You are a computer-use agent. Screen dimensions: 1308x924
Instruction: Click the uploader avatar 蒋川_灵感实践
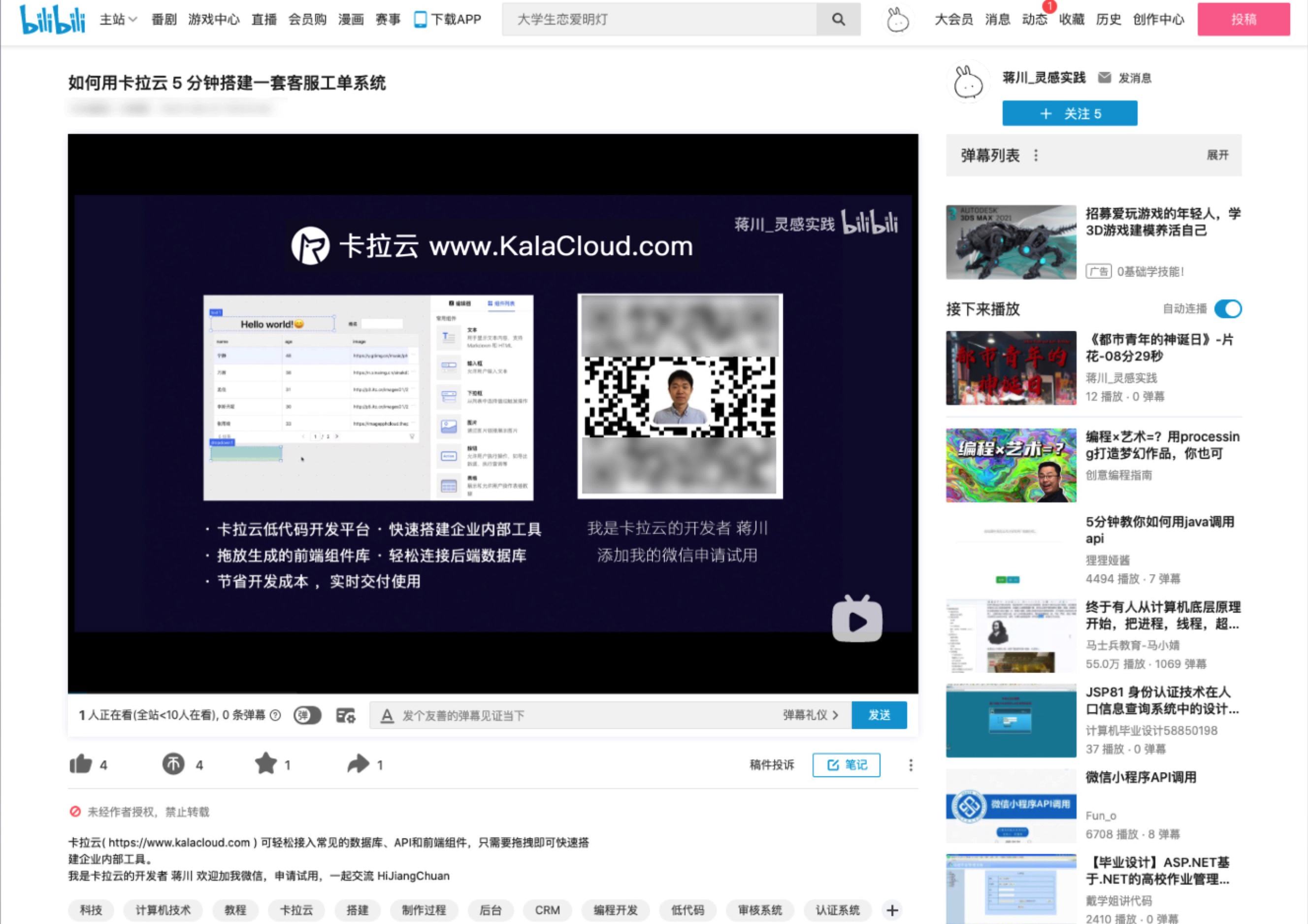[969, 83]
